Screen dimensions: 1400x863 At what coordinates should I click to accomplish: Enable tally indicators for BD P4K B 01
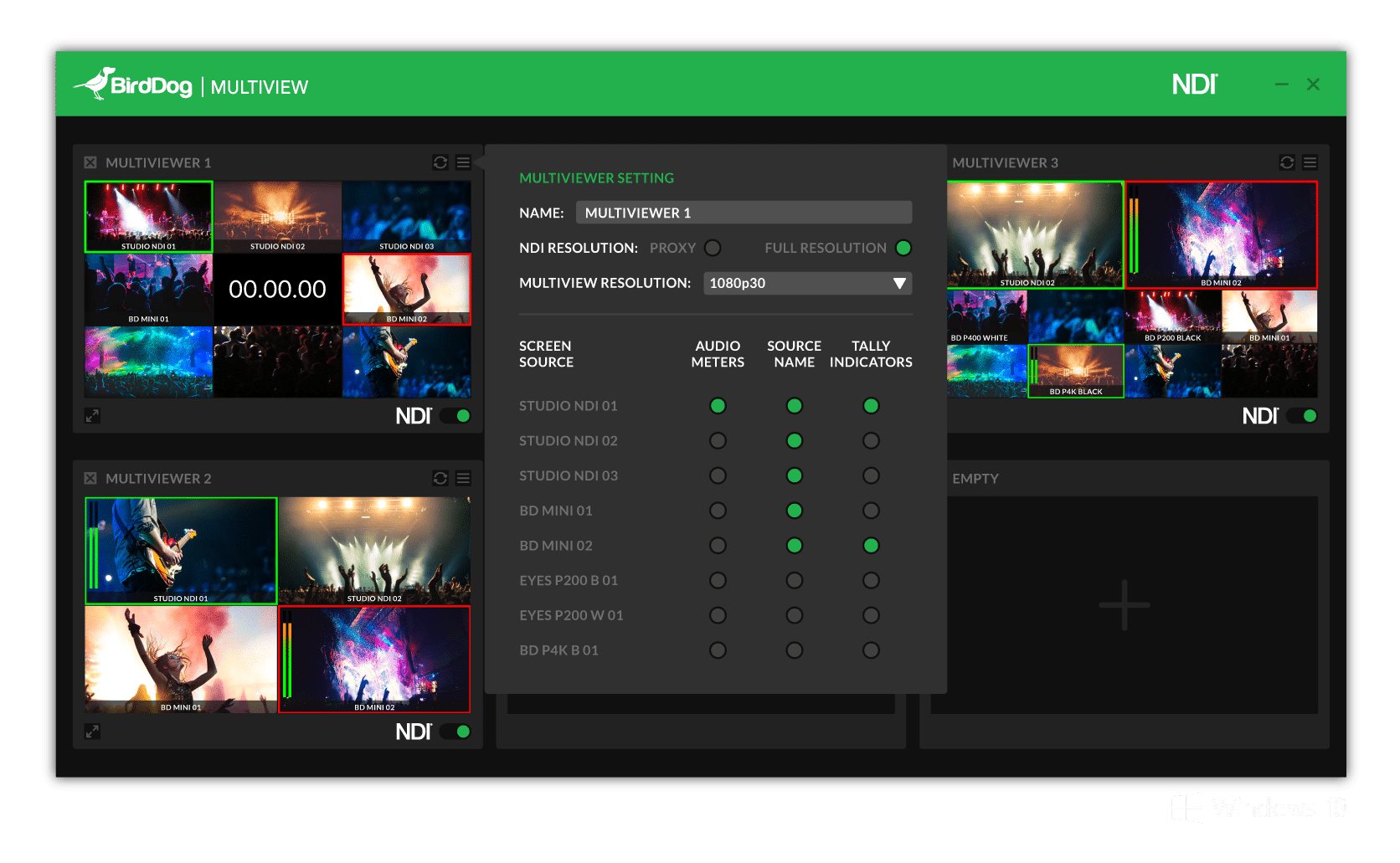coord(871,650)
